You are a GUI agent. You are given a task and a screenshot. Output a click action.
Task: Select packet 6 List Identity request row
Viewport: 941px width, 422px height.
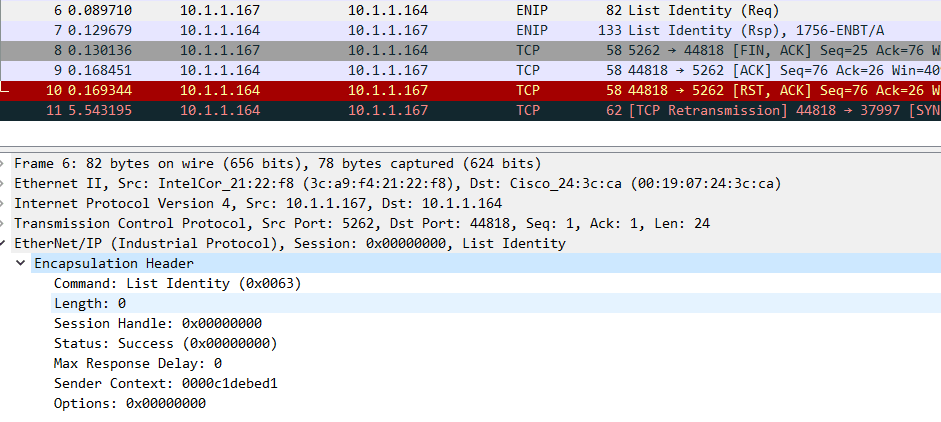pos(470,10)
